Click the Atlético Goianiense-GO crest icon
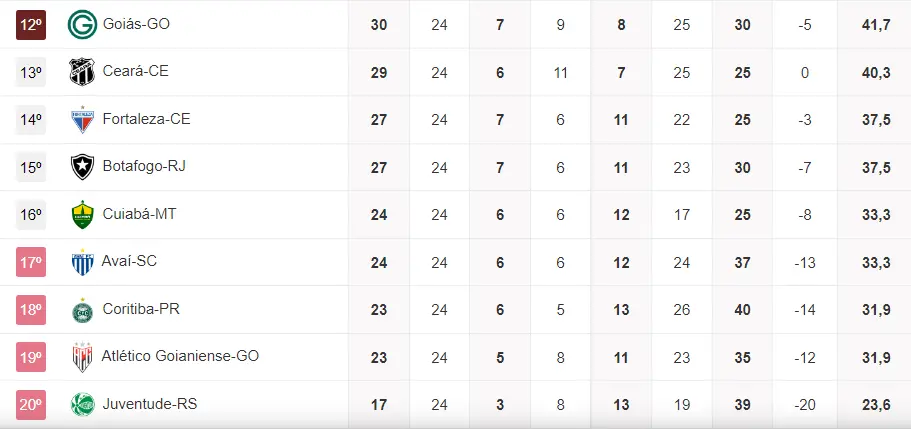Image resolution: width=911 pixels, height=429 pixels. [x=81, y=357]
